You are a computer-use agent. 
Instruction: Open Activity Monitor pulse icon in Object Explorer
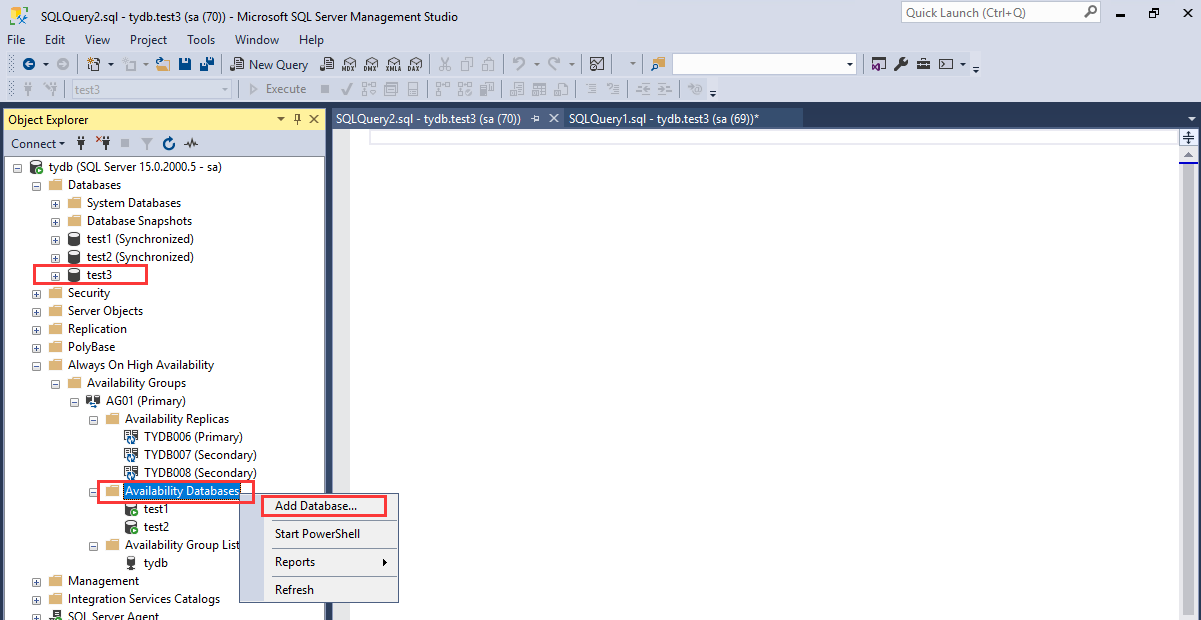[x=191, y=143]
